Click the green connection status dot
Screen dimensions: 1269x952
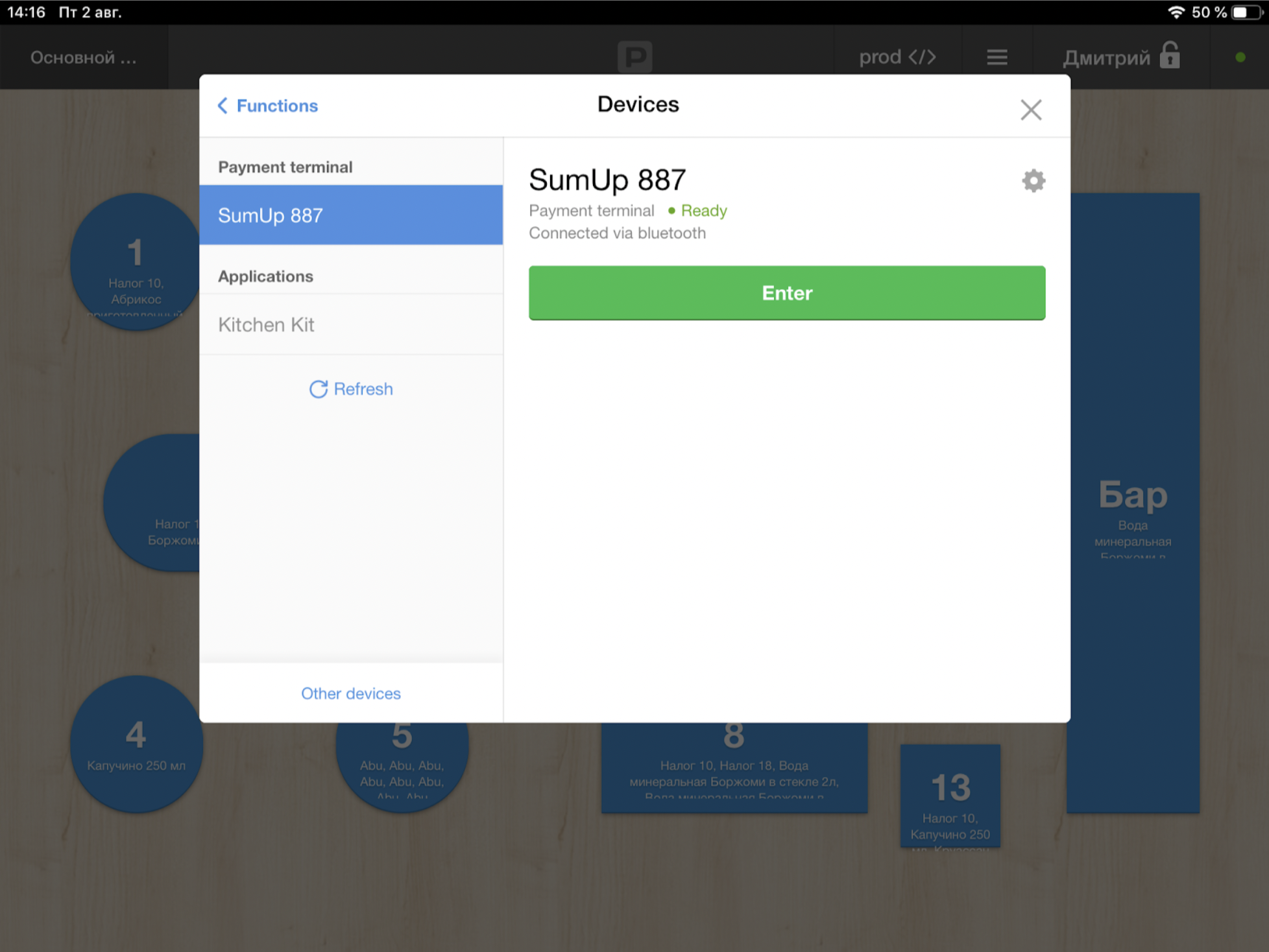[1240, 57]
